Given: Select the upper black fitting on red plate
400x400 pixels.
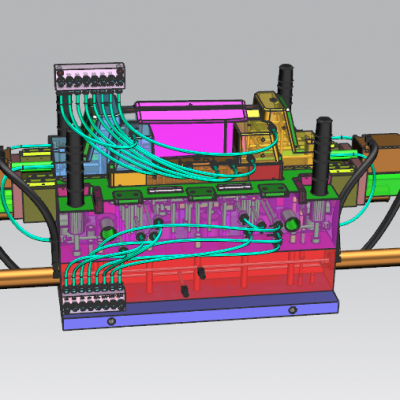Looking at the screenshot, I should [201, 273].
